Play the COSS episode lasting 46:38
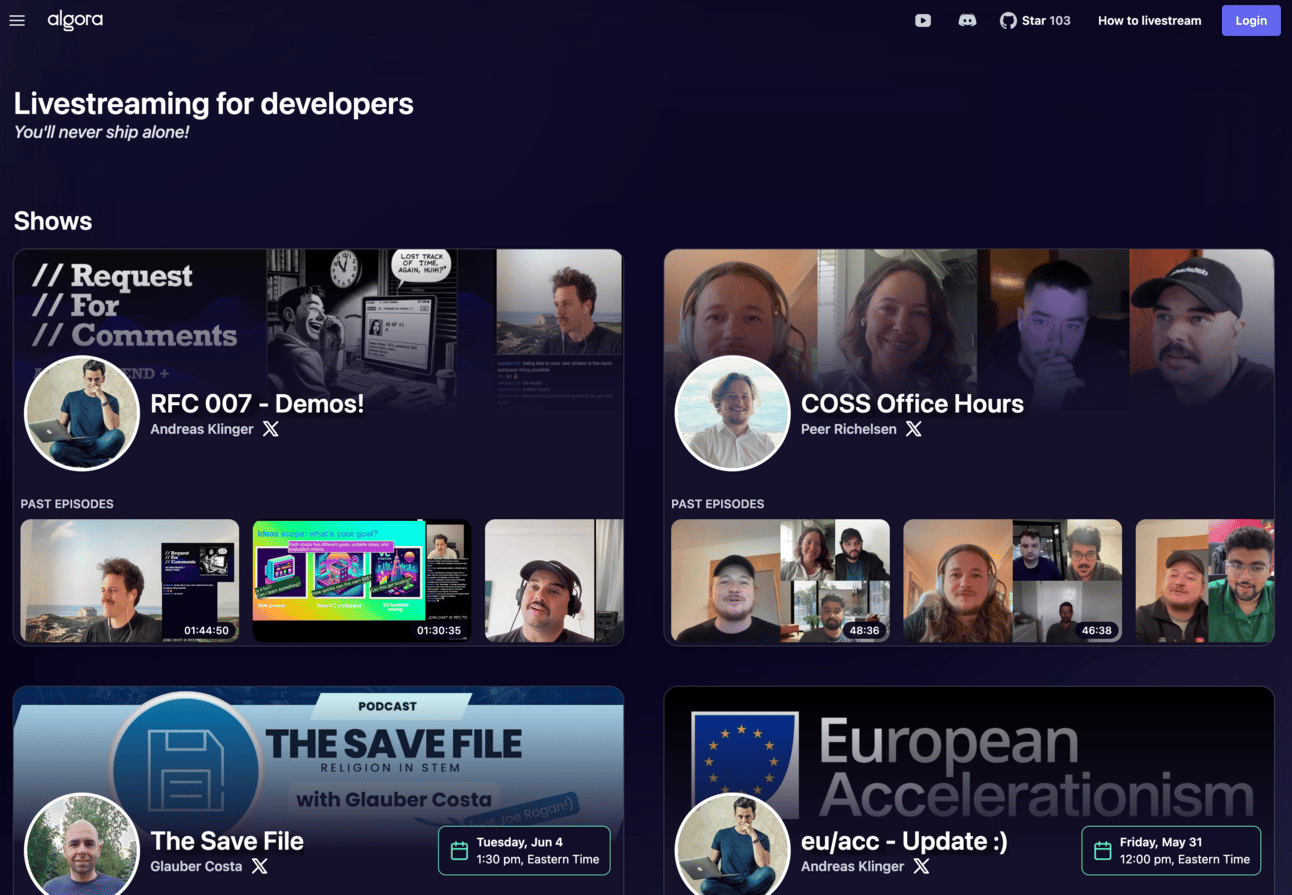The height and width of the screenshot is (895, 1292). pos(1012,580)
